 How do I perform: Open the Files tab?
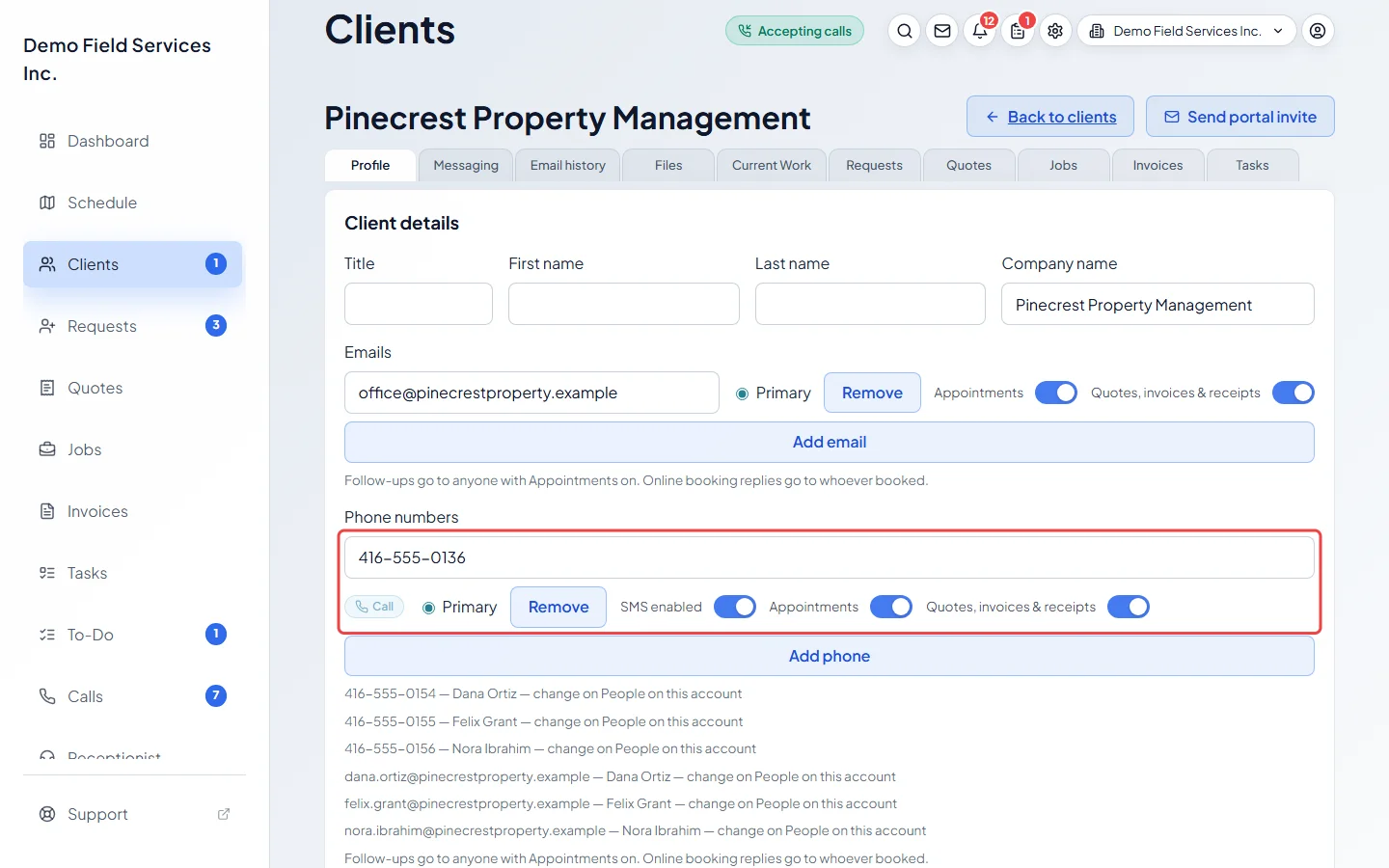coord(668,165)
